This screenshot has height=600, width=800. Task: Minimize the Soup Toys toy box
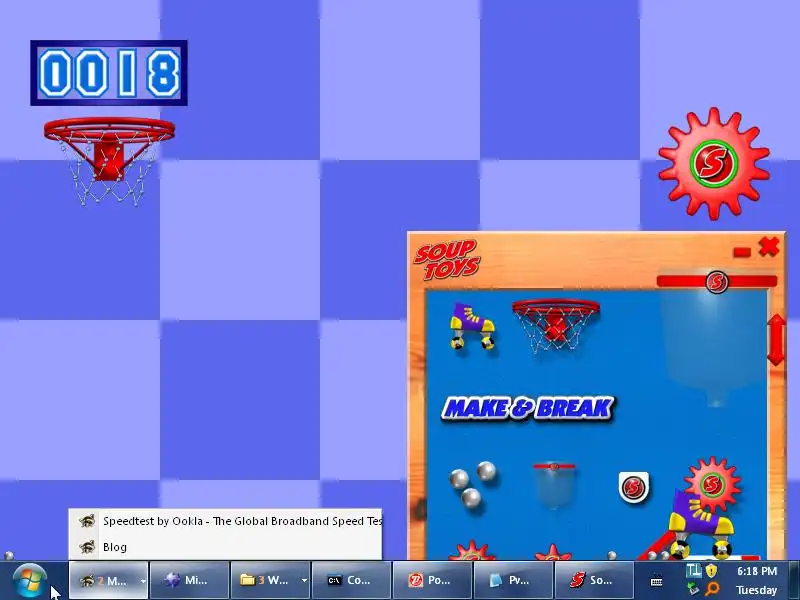click(742, 252)
